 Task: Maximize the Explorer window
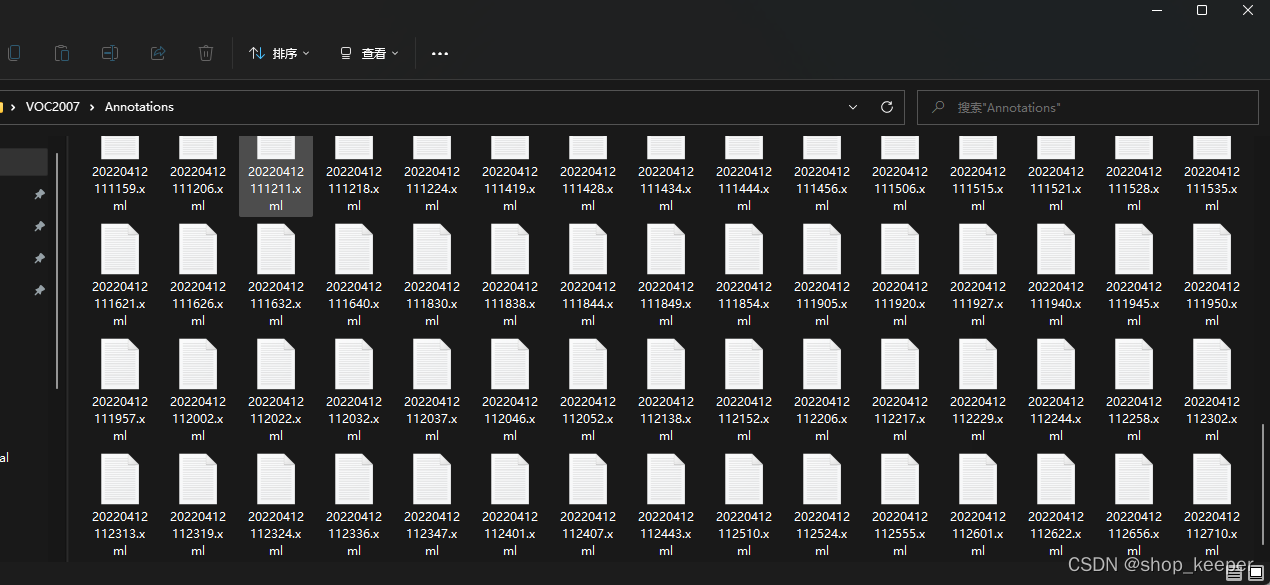1202,10
